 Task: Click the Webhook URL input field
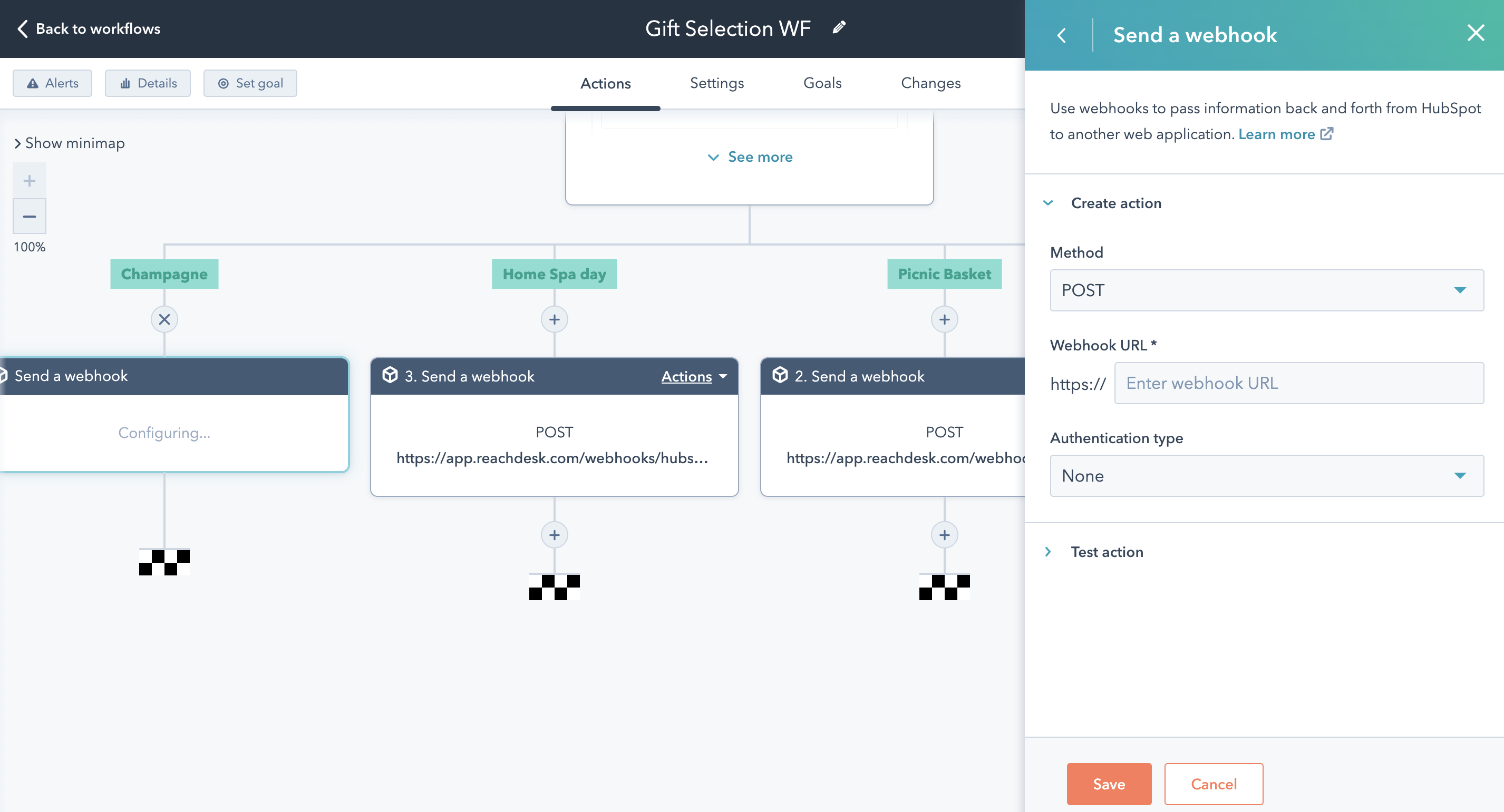(x=1298, y=383)
